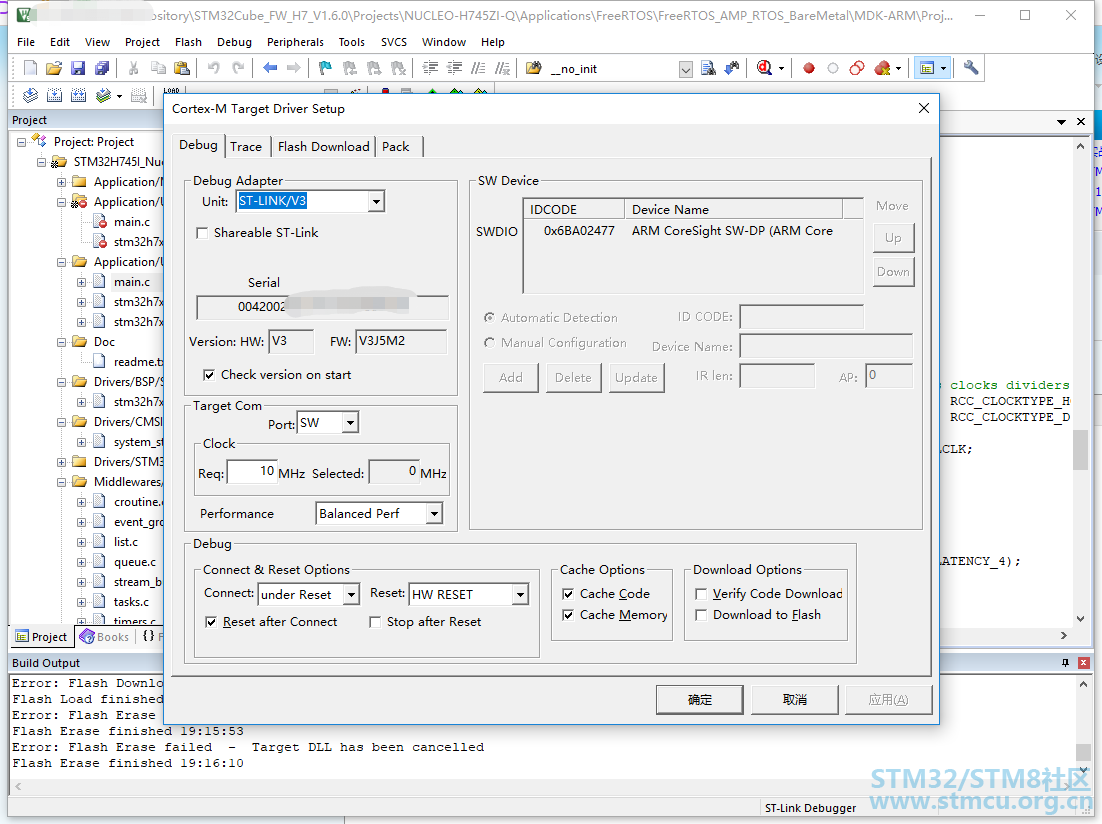The width and height of the screenshot is (1102, 824).
Task: Click the Comment selection icon
Action: click(x=478, y=68)
